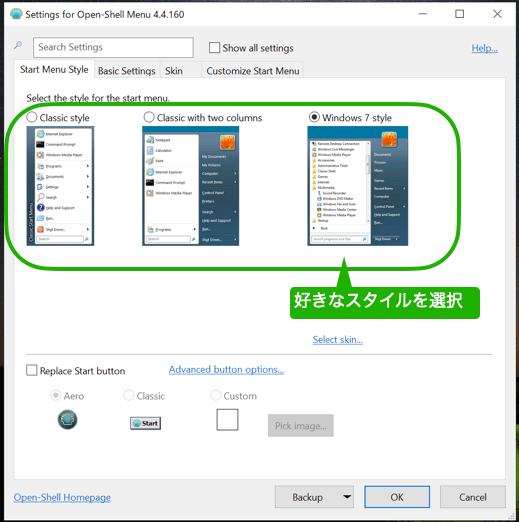Click into the Search Settings field
This screenshot has height=522, width=519.
(x=113, y=47)
